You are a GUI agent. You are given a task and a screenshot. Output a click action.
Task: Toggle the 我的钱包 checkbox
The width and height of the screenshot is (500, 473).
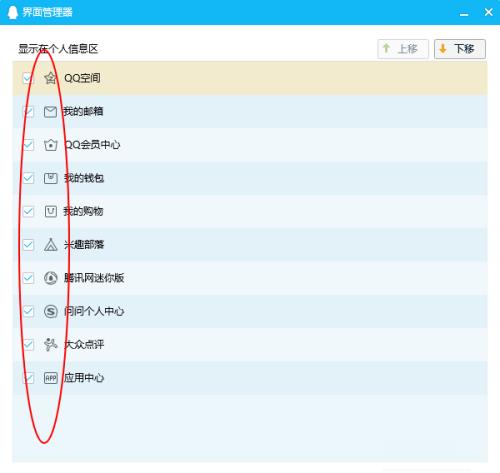pos(28,178)
